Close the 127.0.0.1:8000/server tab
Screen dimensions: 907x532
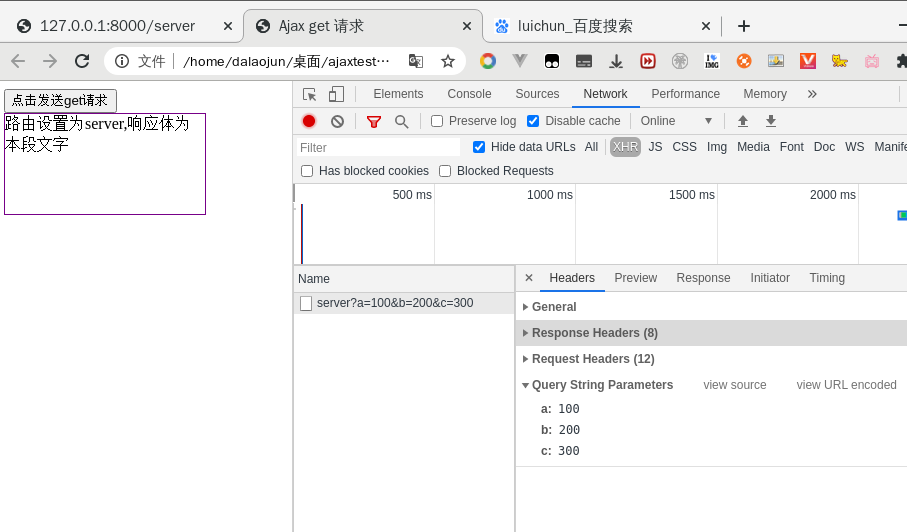228,26
